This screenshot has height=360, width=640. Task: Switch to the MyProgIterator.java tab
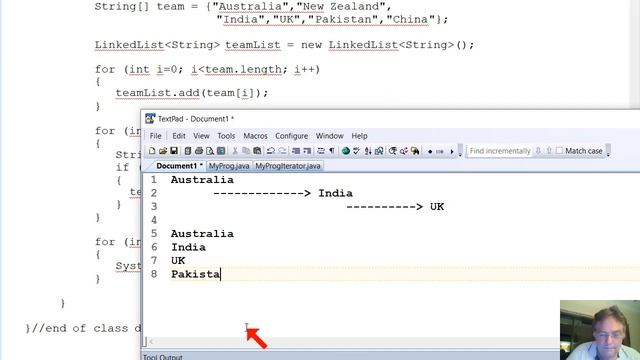(288, 166)
